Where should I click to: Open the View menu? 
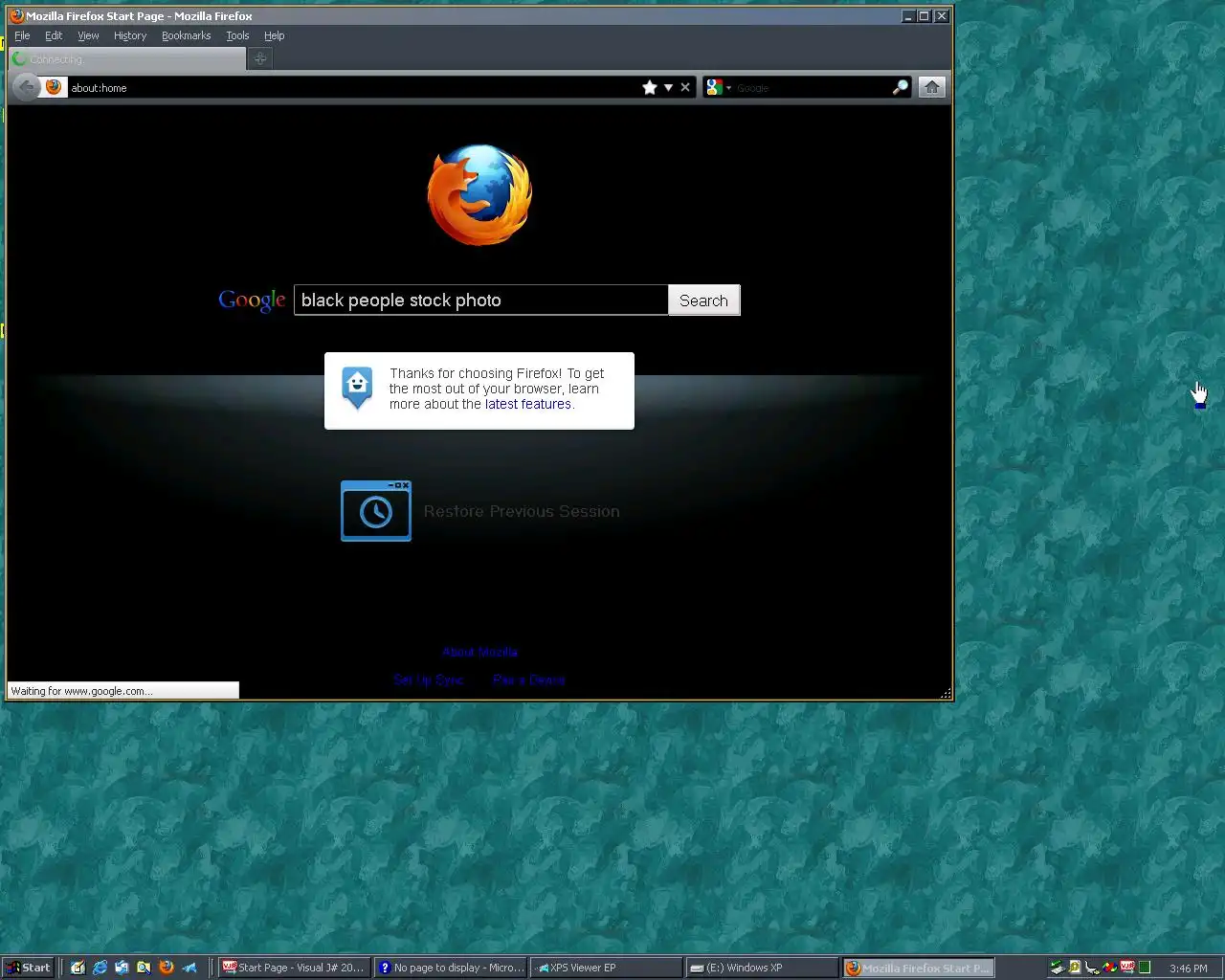[88, 35]
